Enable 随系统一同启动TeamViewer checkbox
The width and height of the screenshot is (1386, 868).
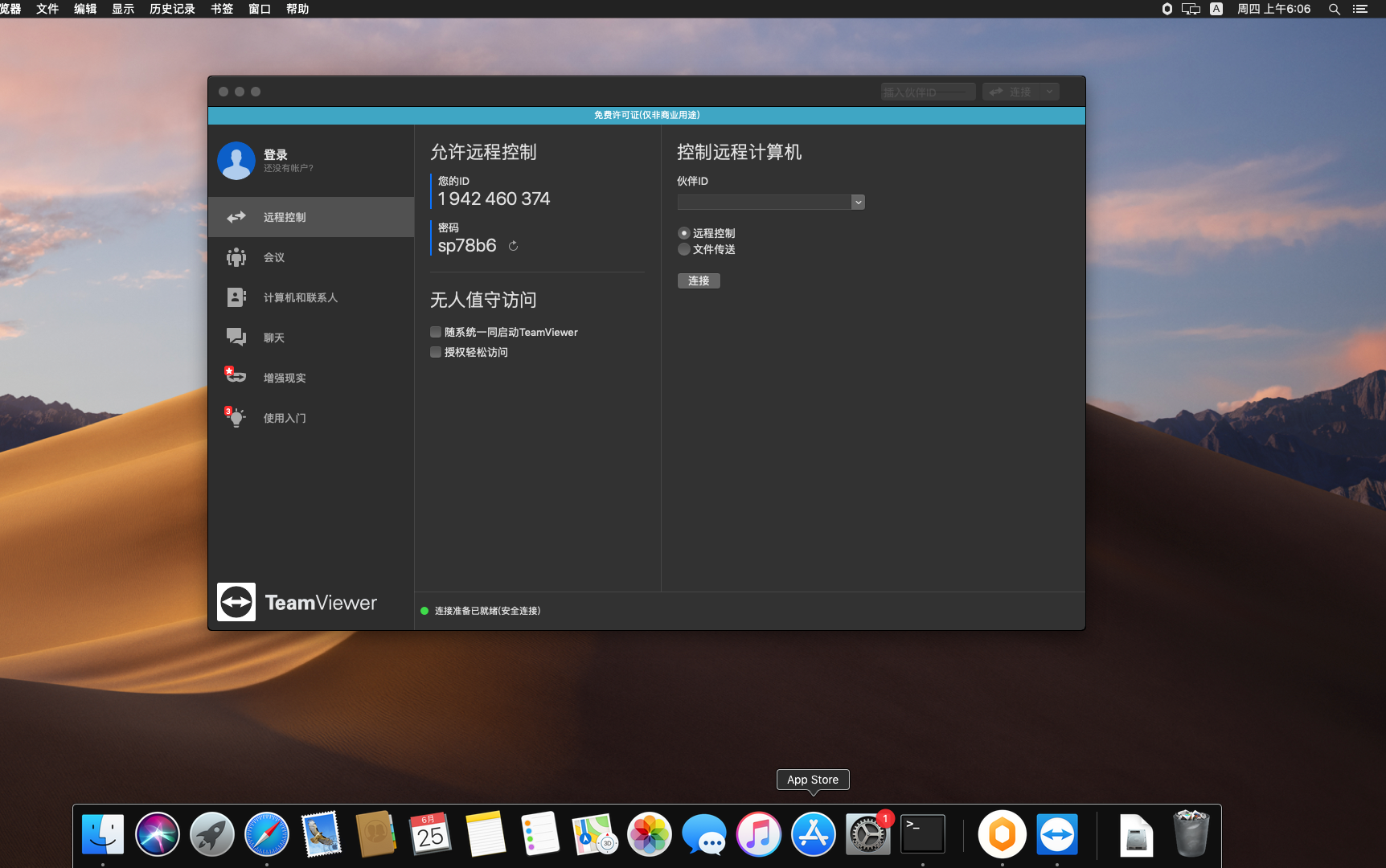436,332
